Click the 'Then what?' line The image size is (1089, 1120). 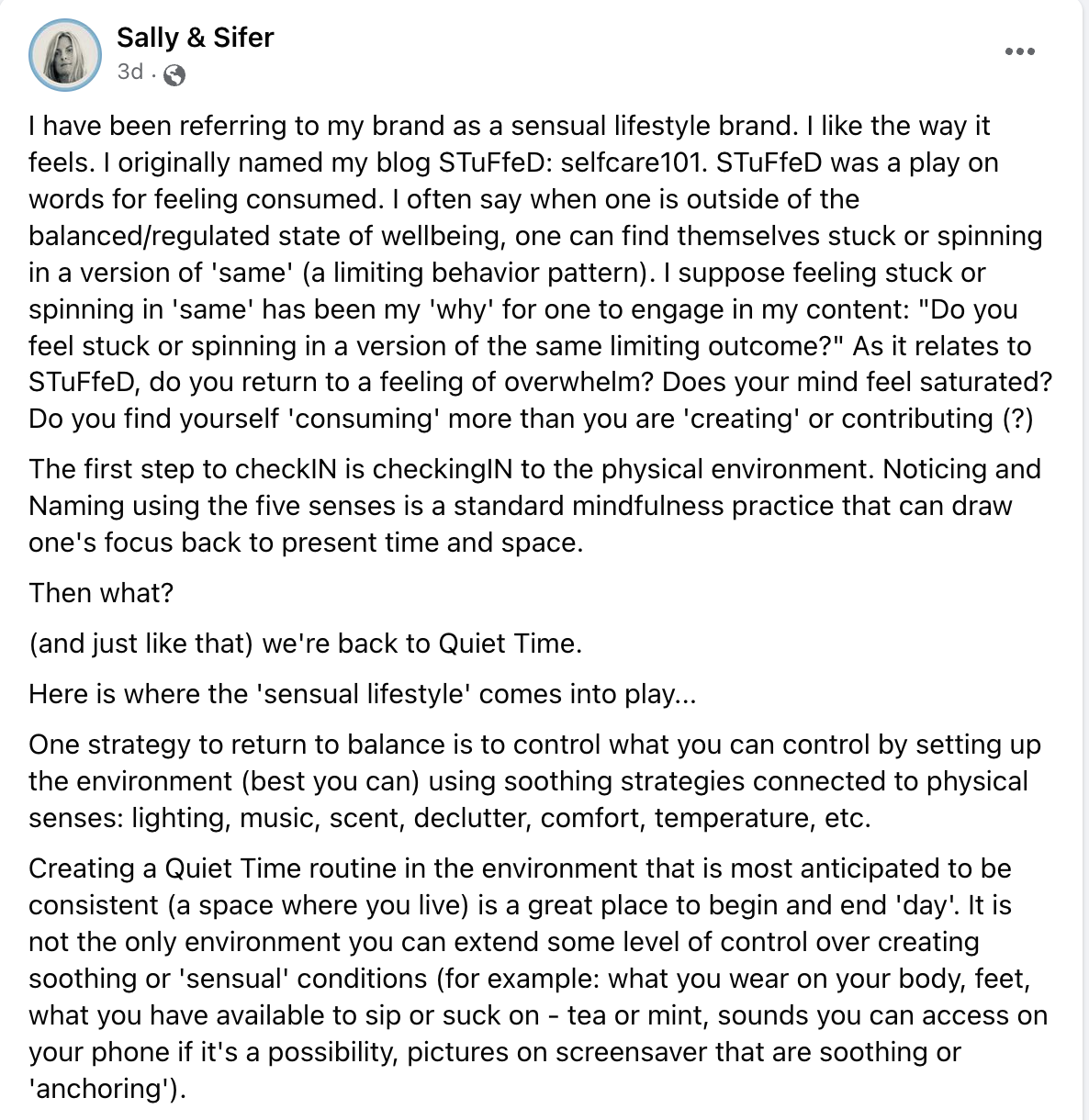point(101,593)
